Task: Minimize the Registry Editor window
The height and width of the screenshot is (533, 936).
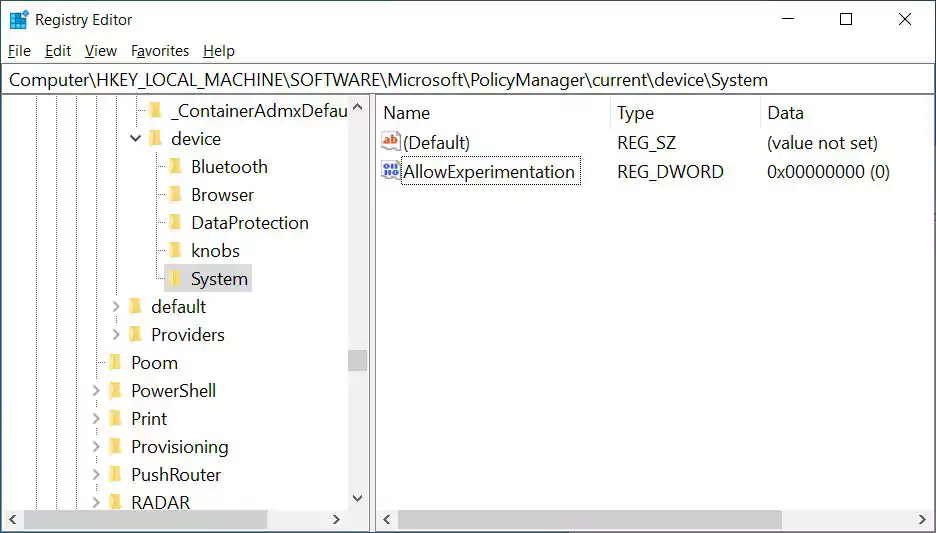Action: click(x=788, y=19)
